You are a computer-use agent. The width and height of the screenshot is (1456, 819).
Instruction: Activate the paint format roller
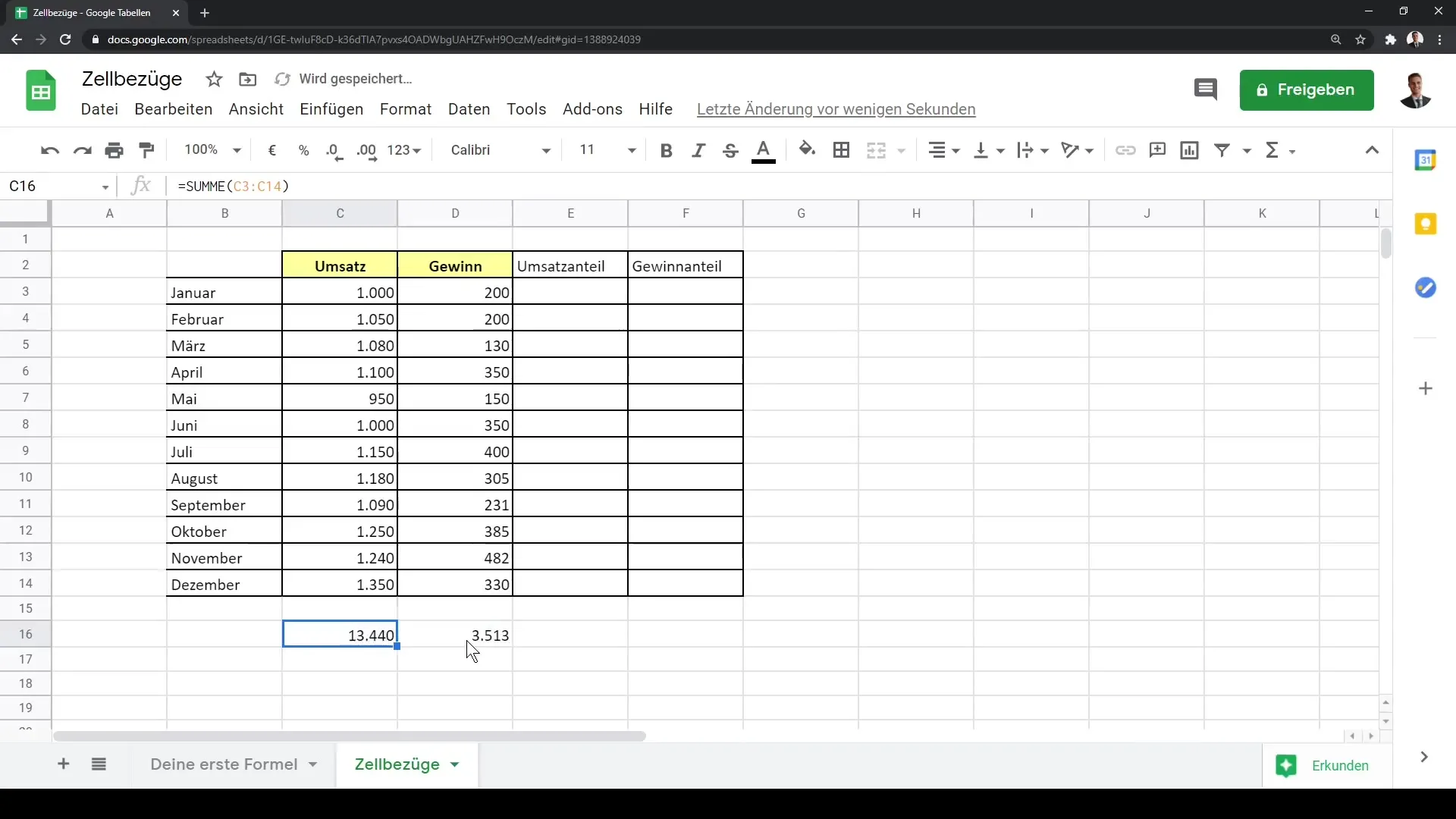click(146, 150)
